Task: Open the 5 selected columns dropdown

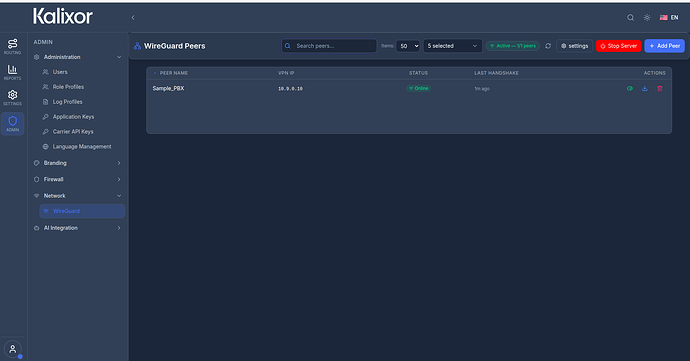Action: tap(452, 46)
